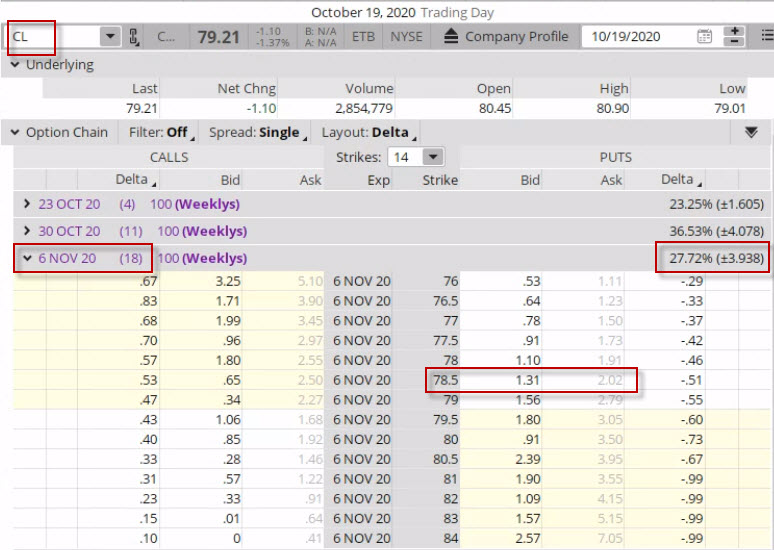Viewport: 774px width, 550px height.
Task: Click the Option Chain settings arrow icon
Action: tap(751, 132)
